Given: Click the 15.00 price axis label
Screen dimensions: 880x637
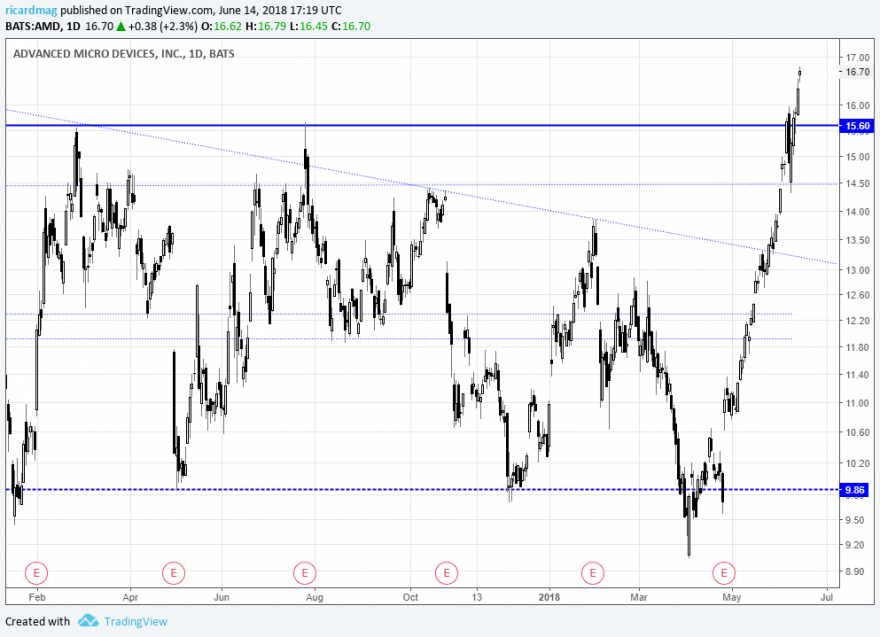Looking at the screenshot, I should [x=857, y=157].
